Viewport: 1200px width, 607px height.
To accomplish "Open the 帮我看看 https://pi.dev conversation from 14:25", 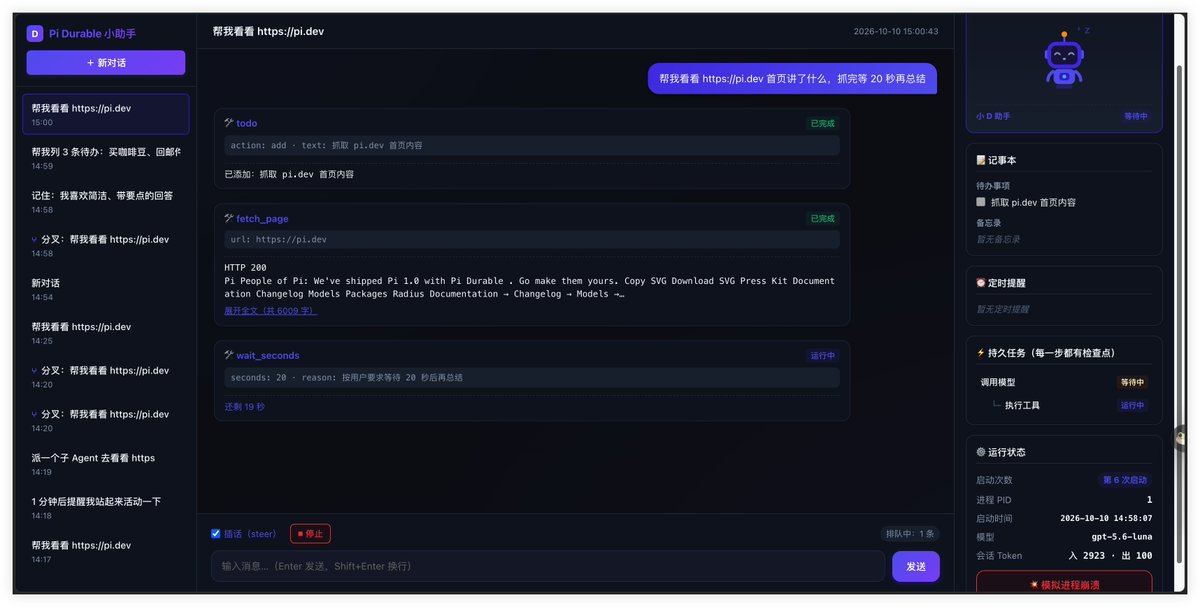I will pos(106,333).
